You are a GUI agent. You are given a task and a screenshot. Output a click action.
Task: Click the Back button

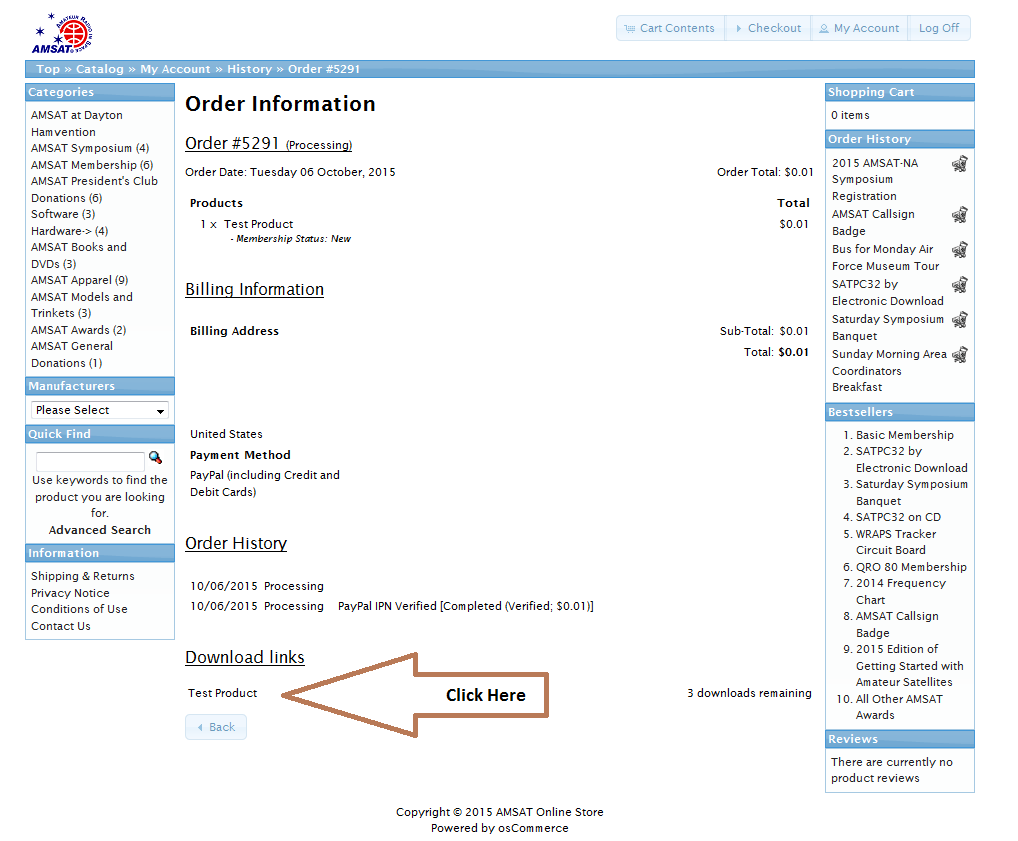tap(216, 727)
